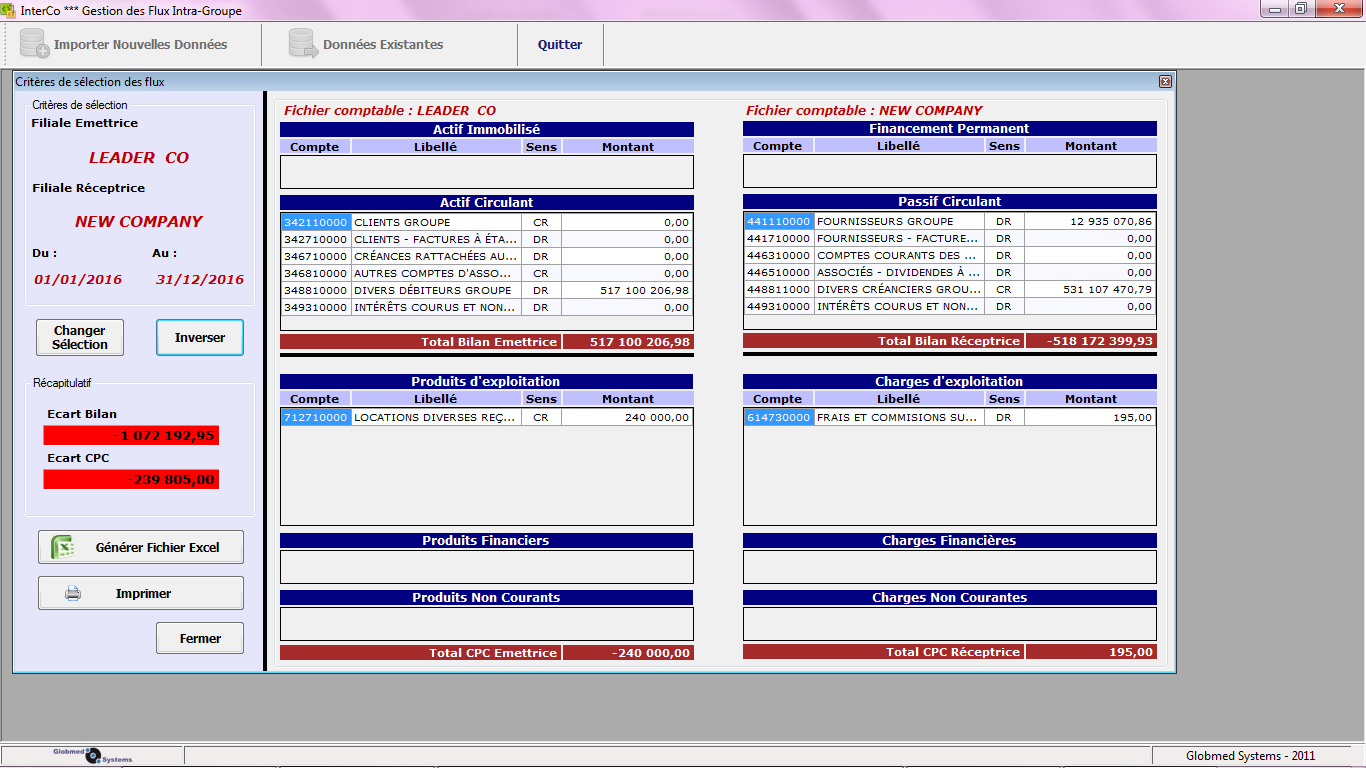Select account 348810000 DIVERS DÉBITEURS GROUPE

point(486,290)
